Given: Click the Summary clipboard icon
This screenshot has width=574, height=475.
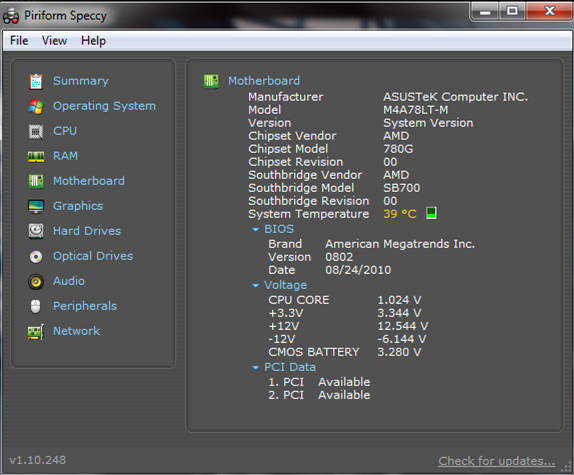Looking at the screenshot, I should pos(36,81).
